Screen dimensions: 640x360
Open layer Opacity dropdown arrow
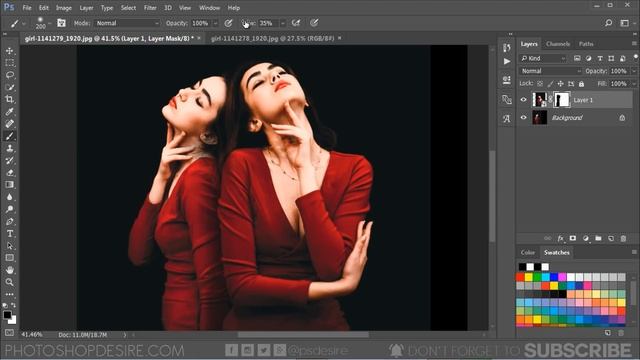pos(634,71)
